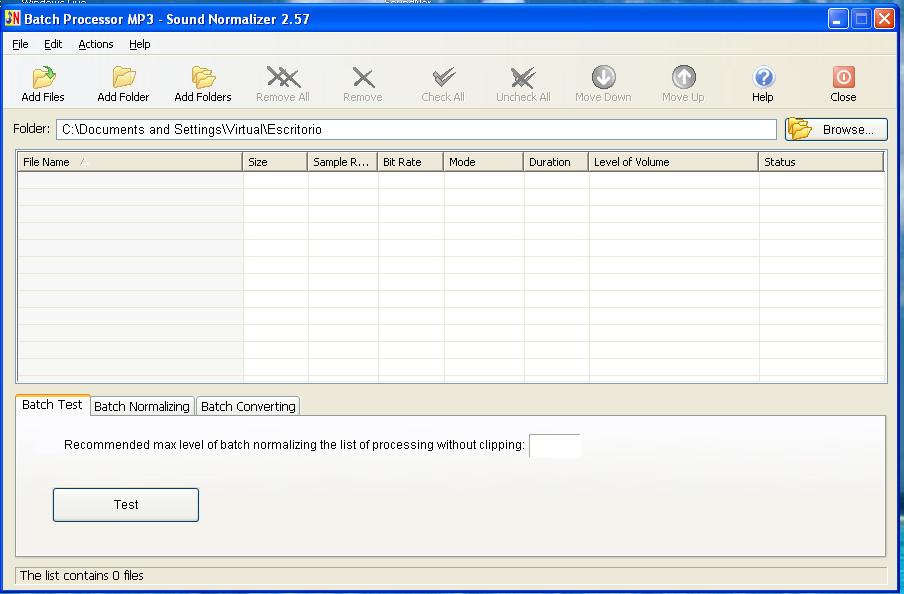Click the Remove All toolbar icon
This screenshot has height=594, width=904.
pos(283,77)
